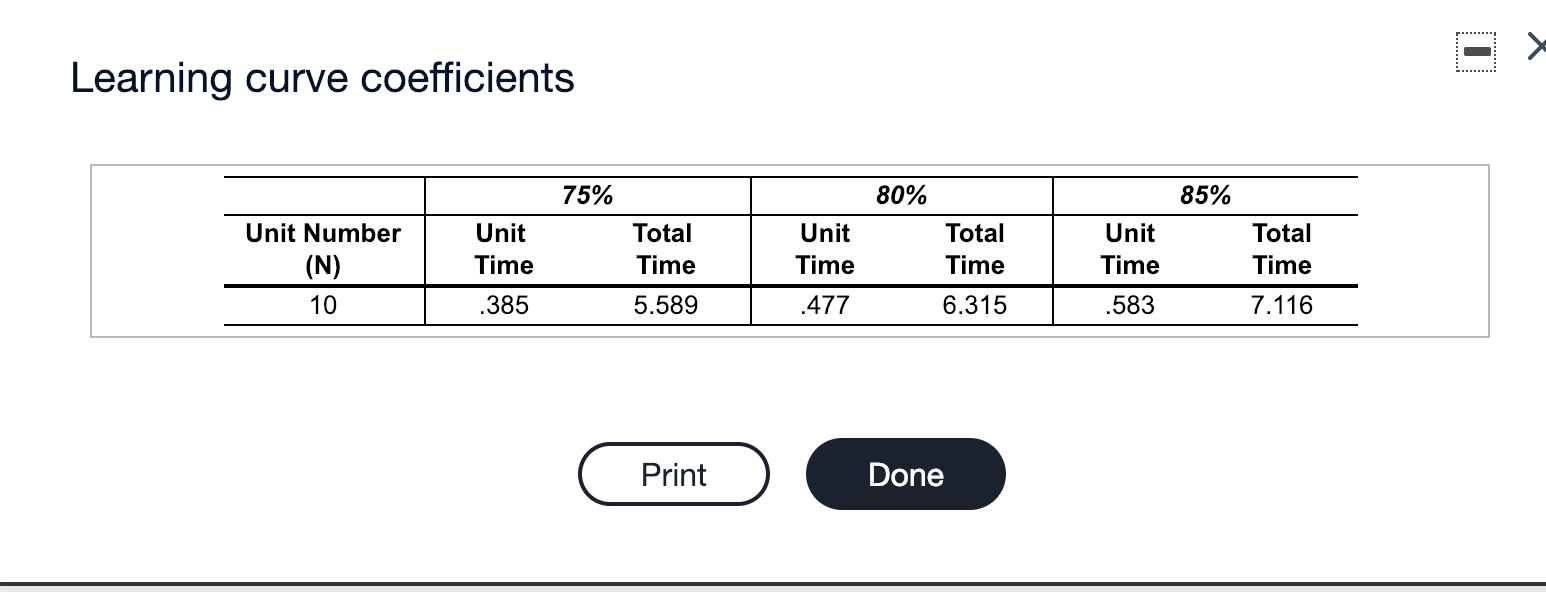Viewport: 1546px width, 592px height.
Task: Select the 6.315 total time value
Action: point(975,305)
